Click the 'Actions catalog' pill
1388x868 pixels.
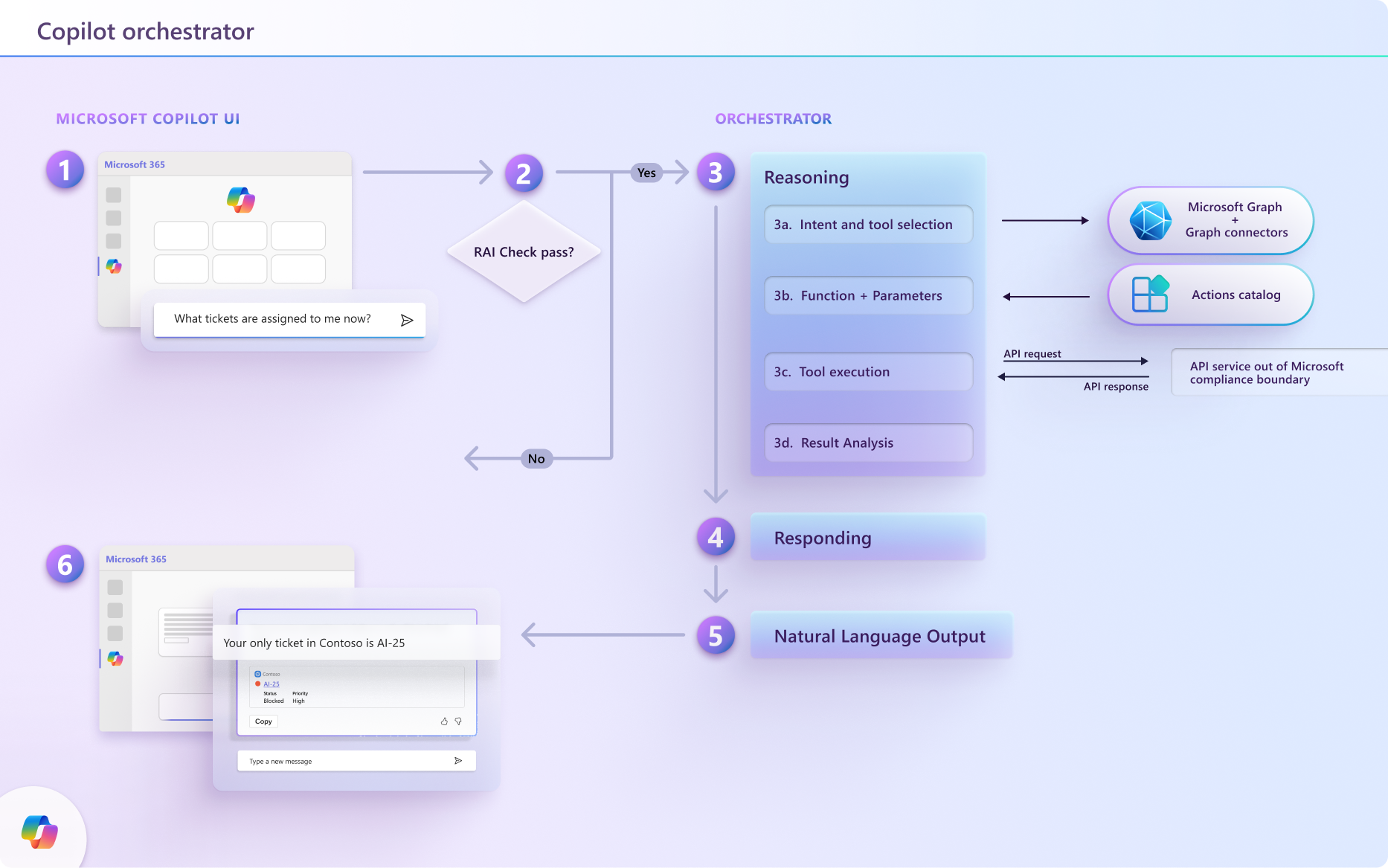1210,295
